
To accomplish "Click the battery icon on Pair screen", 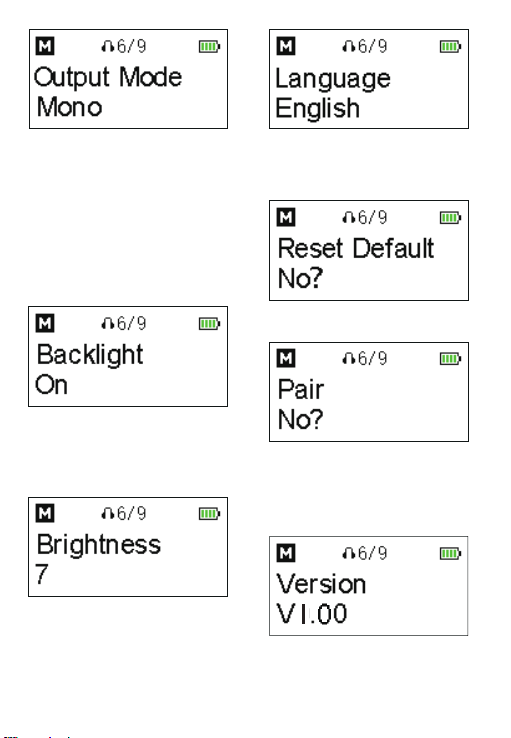I will 450,359.
